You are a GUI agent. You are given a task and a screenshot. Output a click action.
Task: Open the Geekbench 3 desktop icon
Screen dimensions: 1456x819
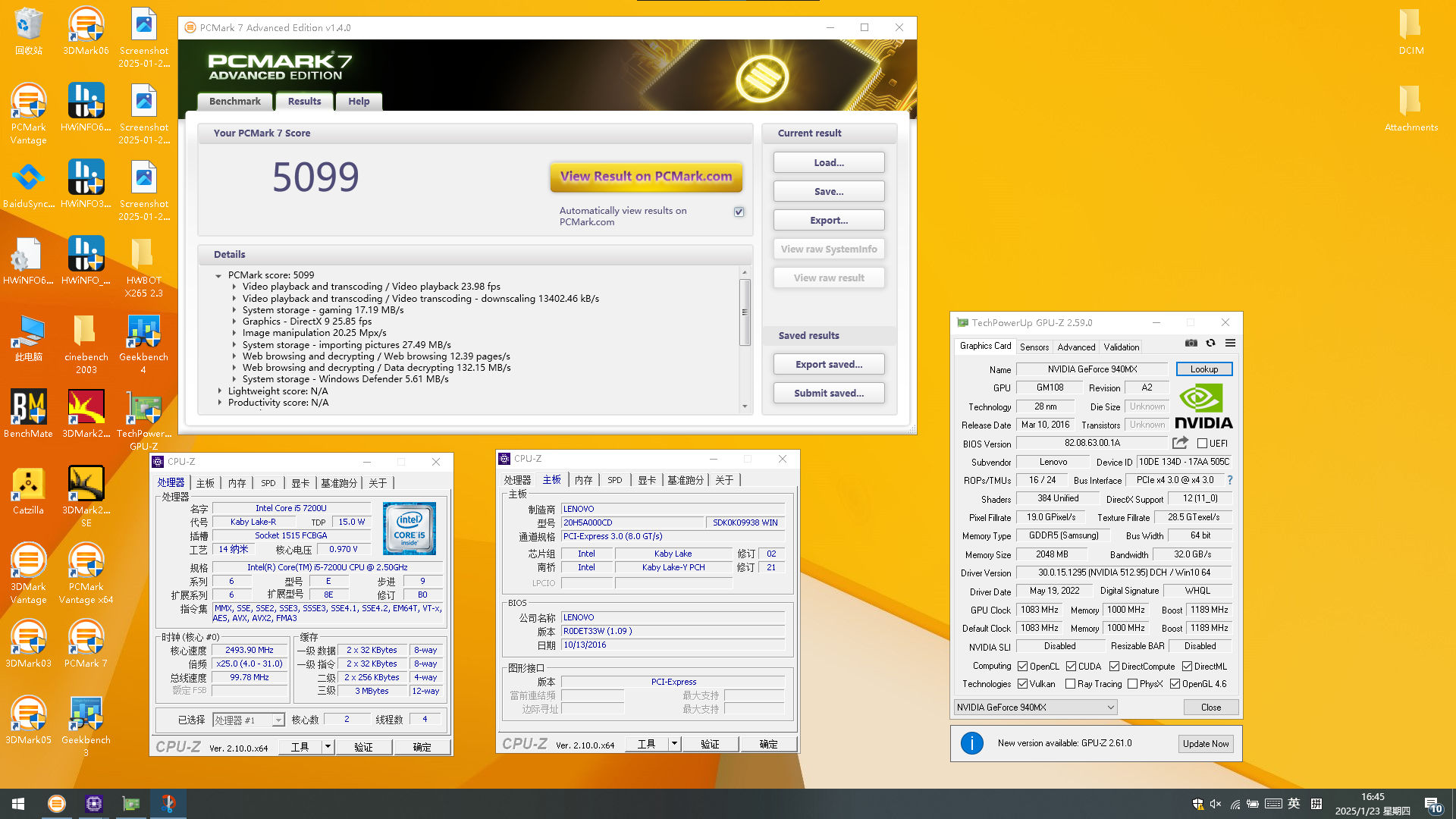86,727
